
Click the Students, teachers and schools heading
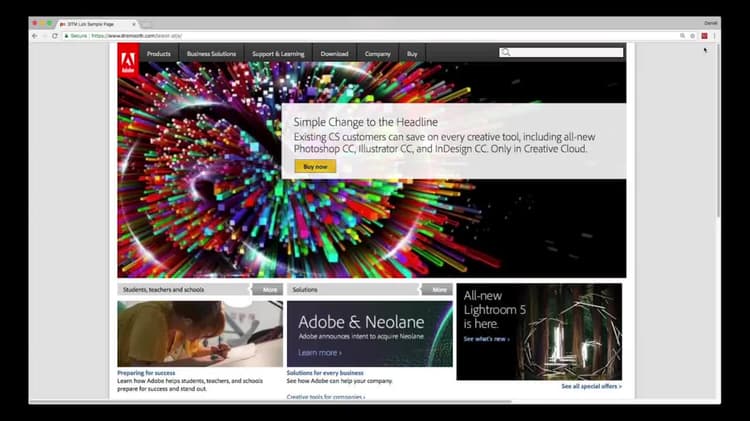tap(164, 289)
